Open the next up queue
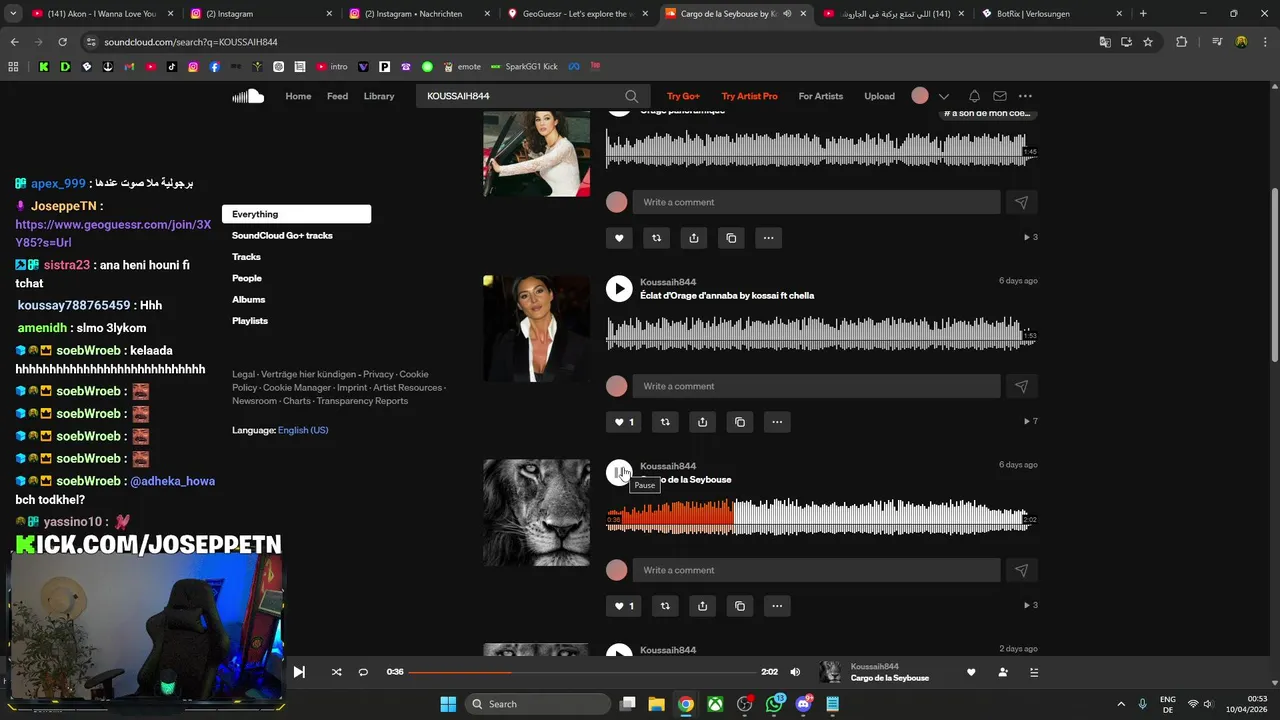 click(x=1034, y=672)
